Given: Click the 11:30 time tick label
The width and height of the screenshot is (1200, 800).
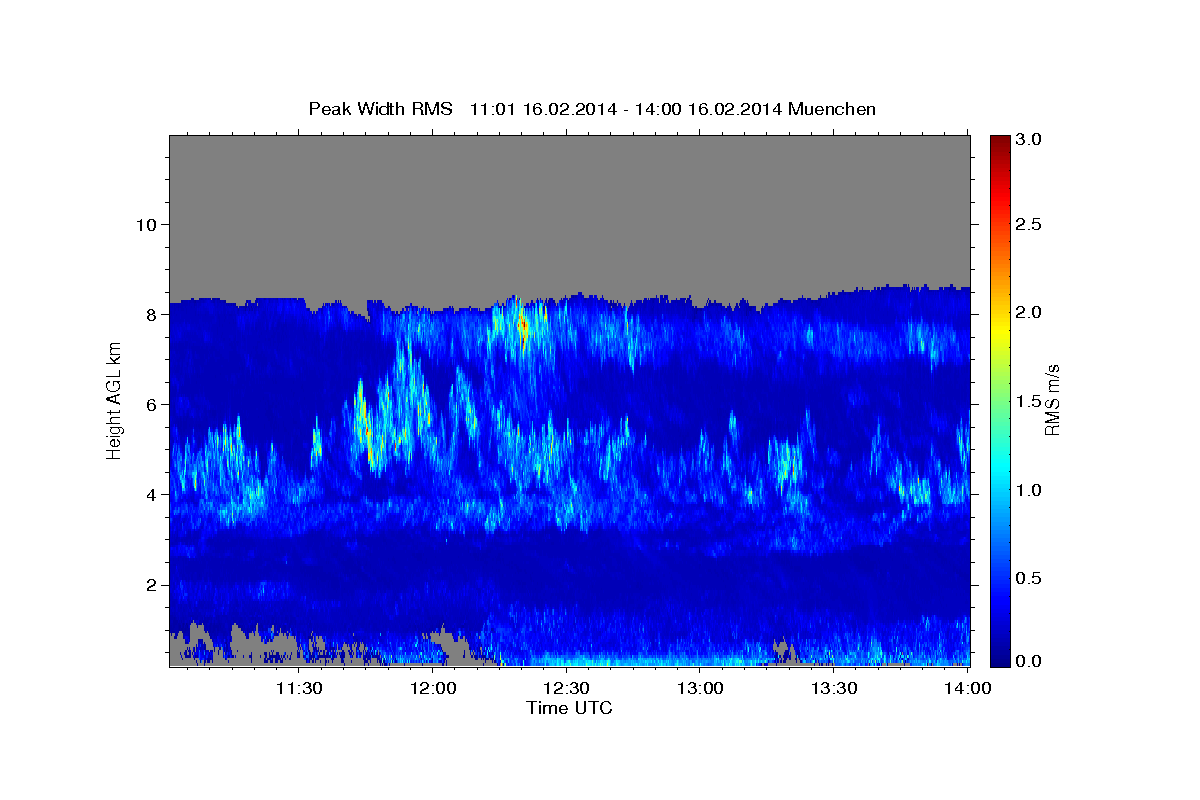Looking at the screenshot, I should 298,688.
